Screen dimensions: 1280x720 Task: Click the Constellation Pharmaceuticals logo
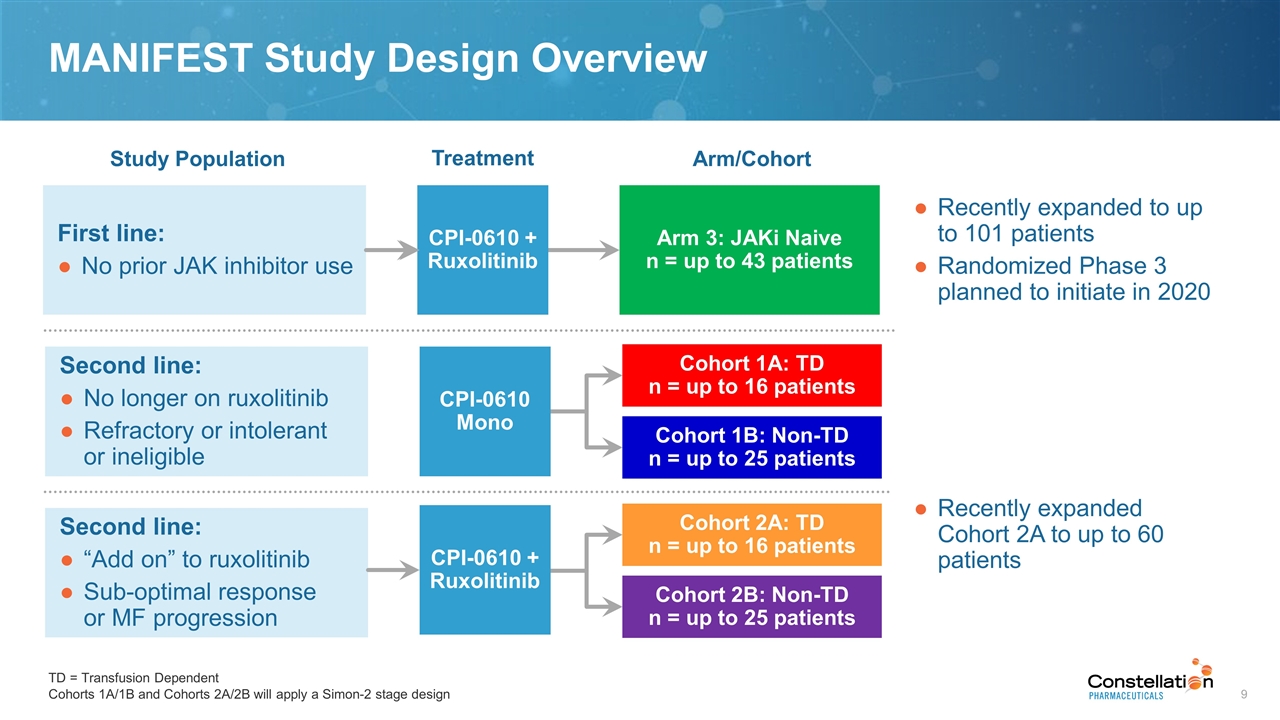1151,680
